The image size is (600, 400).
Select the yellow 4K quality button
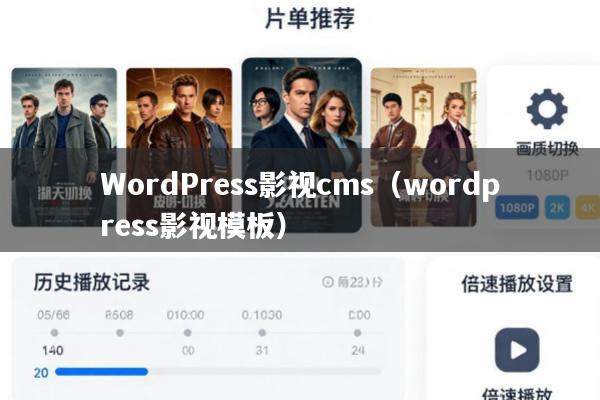[x=588, y=207]
